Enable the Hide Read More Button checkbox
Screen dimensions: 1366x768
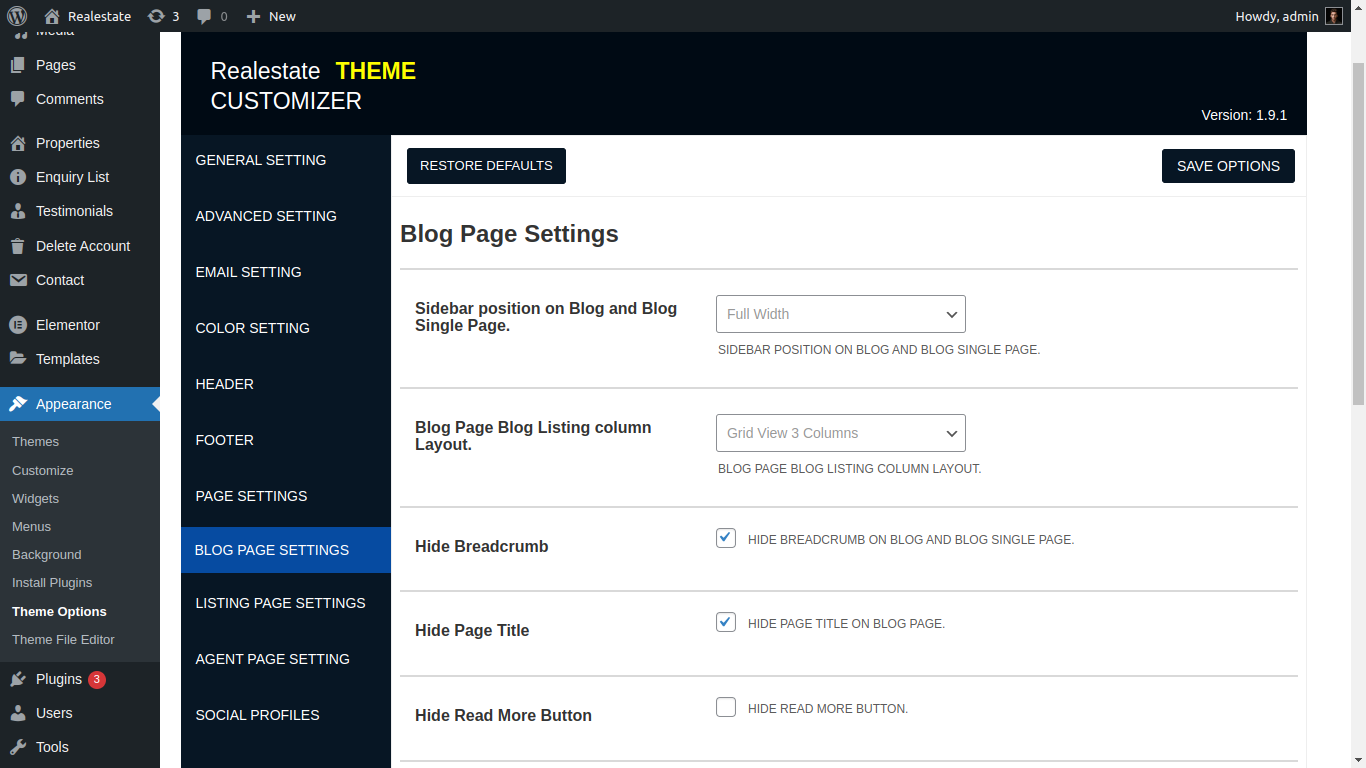[x=726, y=707]
